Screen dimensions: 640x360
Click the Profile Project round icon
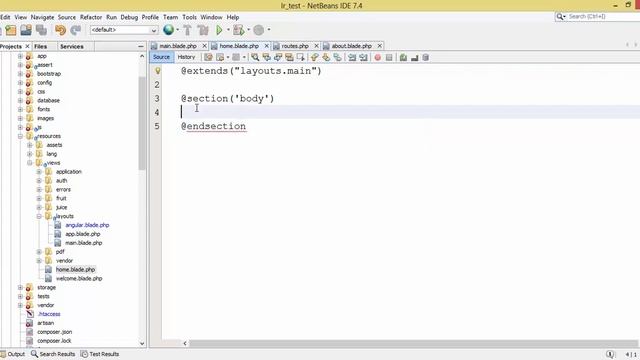(x=259, y=30)
